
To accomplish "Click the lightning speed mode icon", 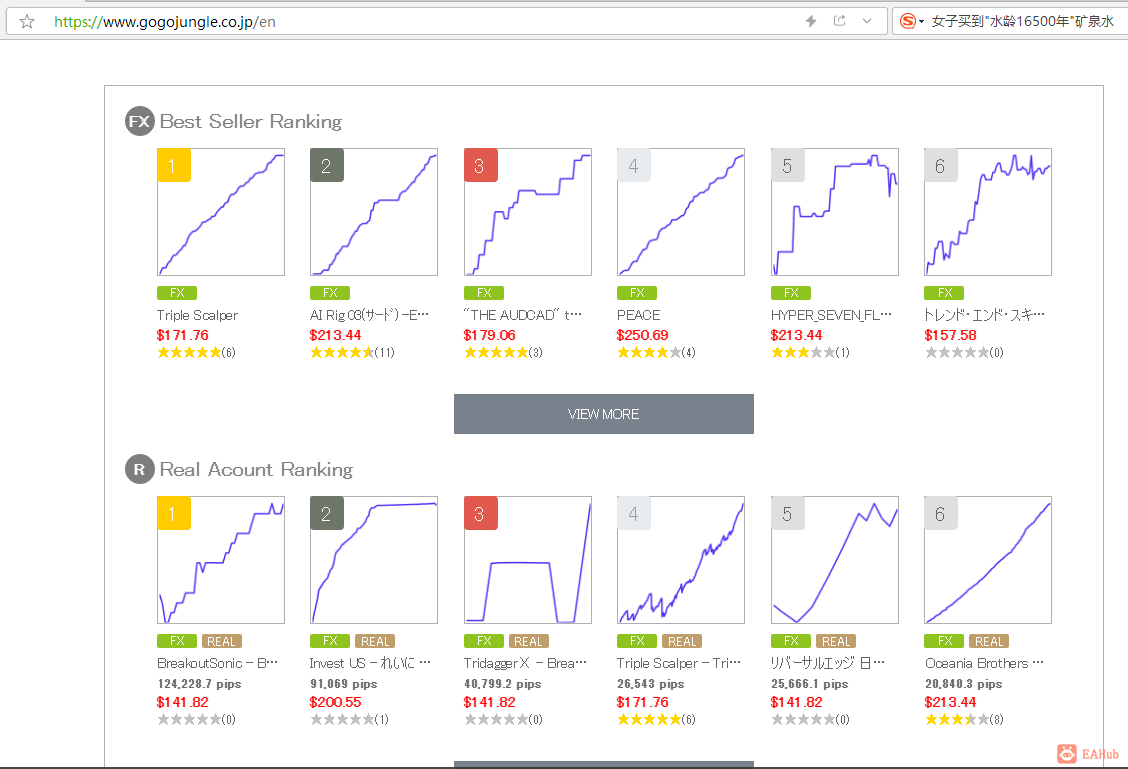I will tap(811, 22).
